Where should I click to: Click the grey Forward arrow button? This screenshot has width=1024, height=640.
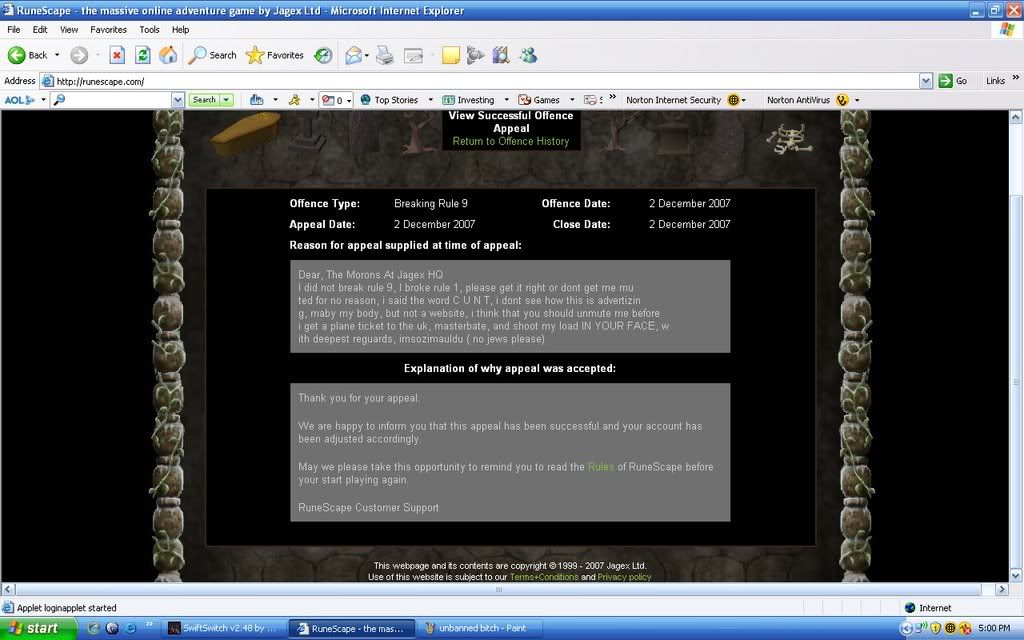[79, 56]
